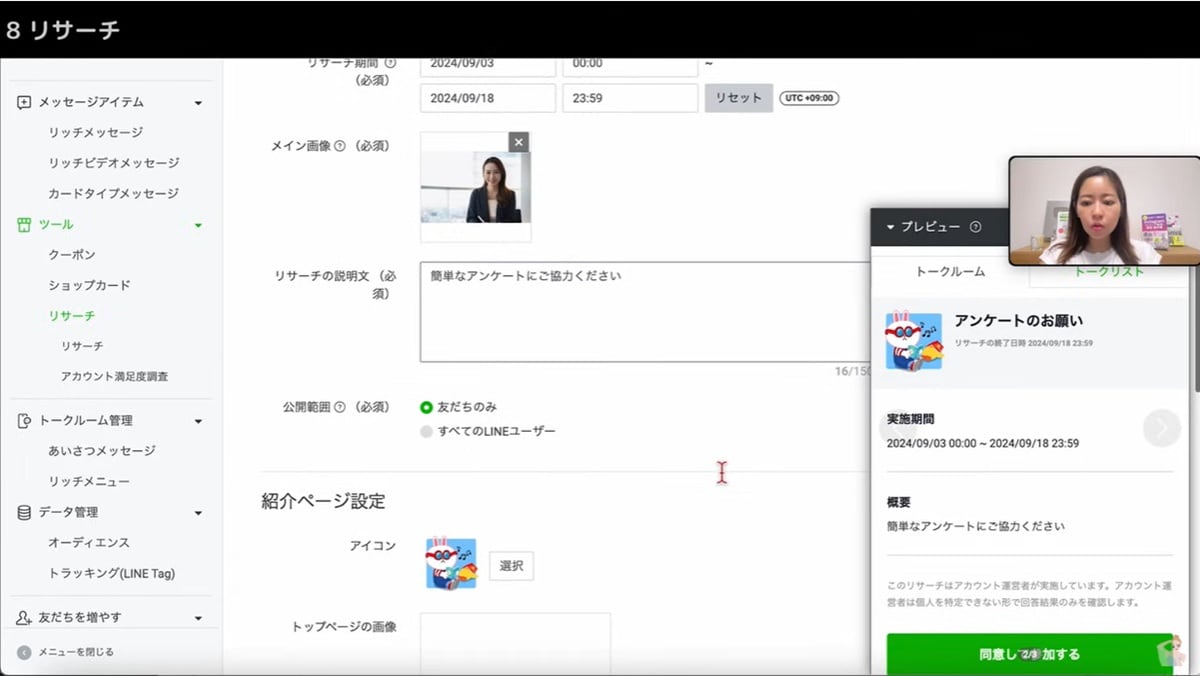The height and width of the screenshot is (676, 1200).
Task: Open あいさつメッセージ in sidebar
Action: click(102, 451)
